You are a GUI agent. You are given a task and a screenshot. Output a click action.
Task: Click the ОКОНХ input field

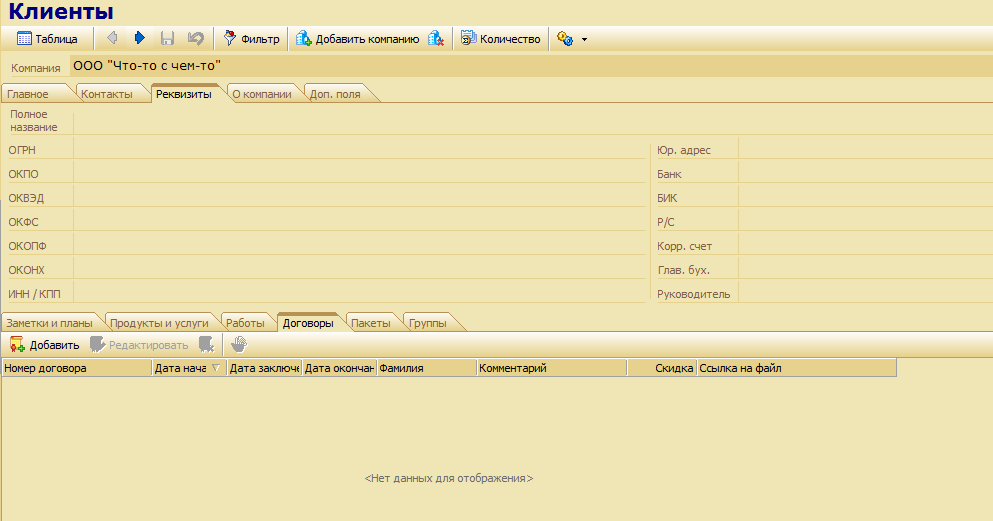click(x=360, y=270)
